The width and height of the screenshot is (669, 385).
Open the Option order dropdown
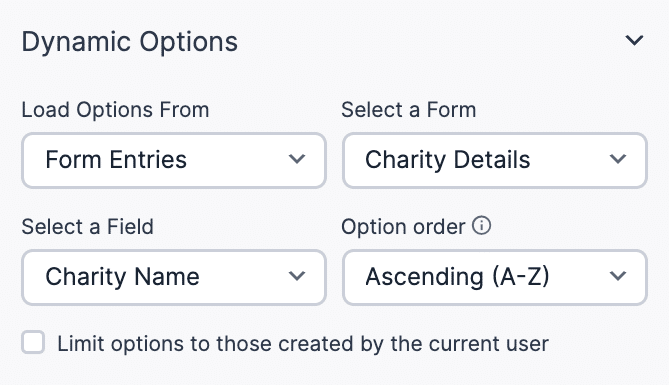(495, 277)
